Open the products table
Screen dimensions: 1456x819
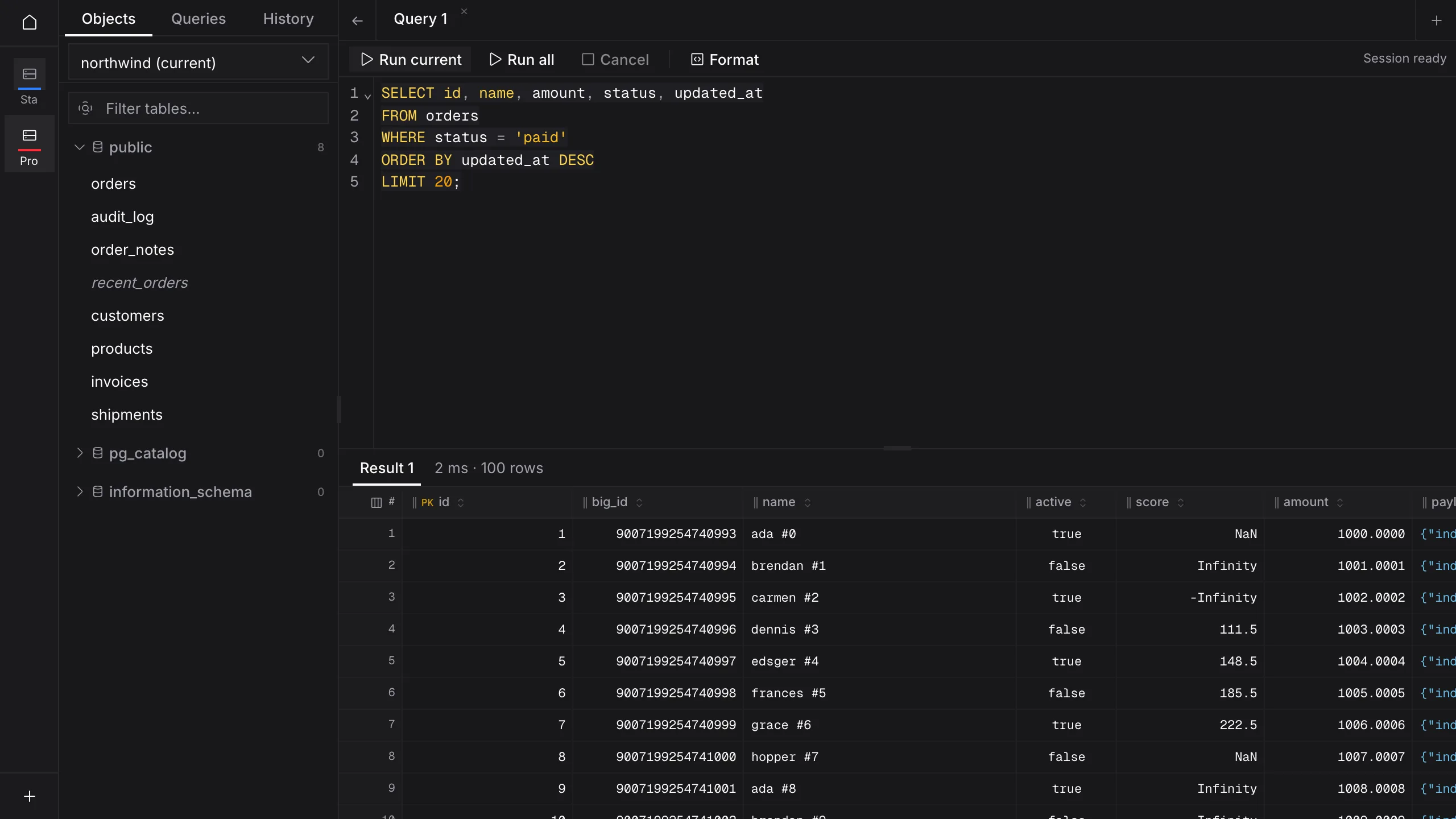122,349
